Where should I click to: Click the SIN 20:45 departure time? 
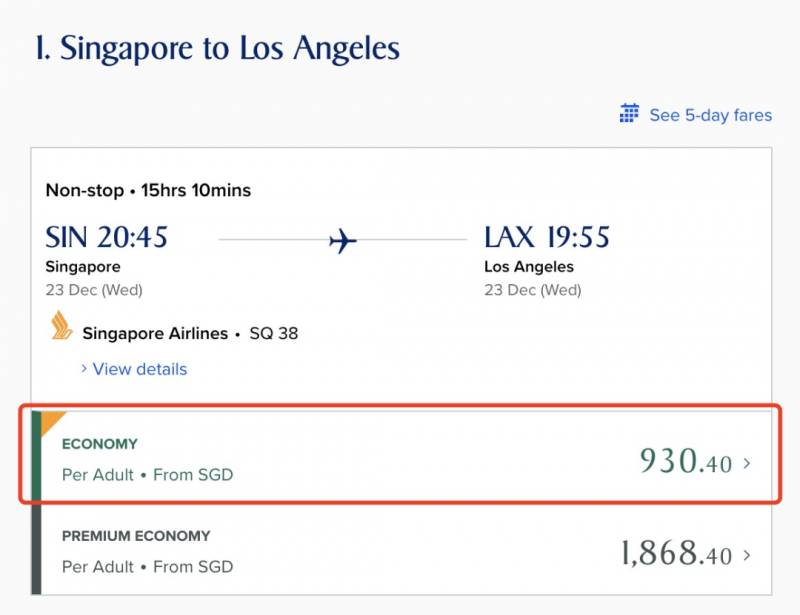click(107, 238)
